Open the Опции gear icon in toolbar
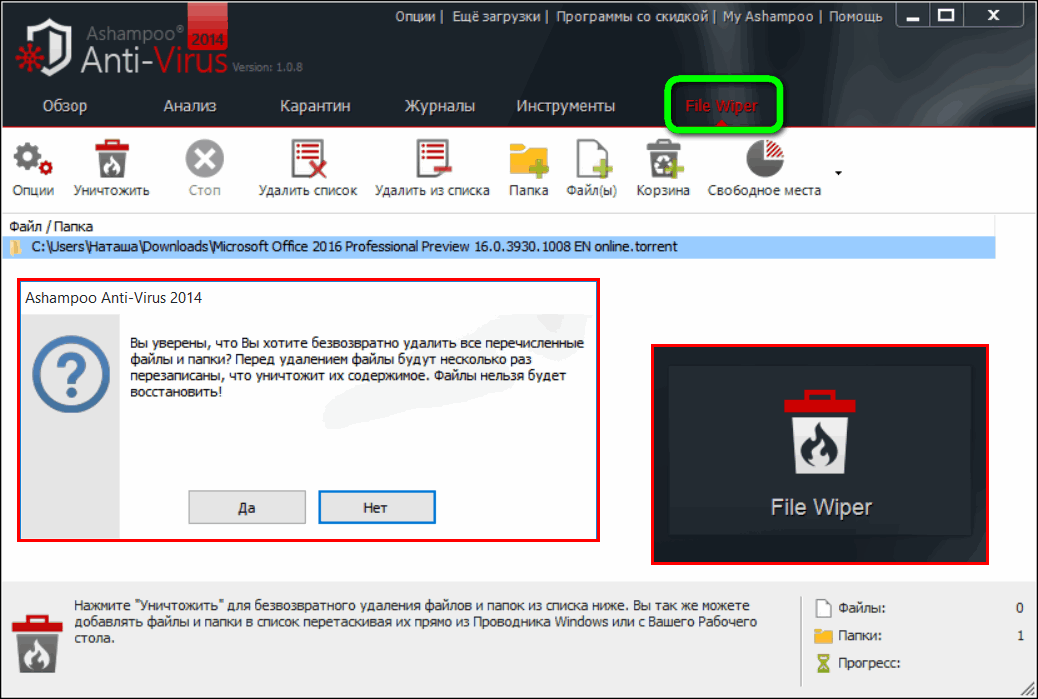This screenshot has width=1038, height=699. [x=32, y=160]
